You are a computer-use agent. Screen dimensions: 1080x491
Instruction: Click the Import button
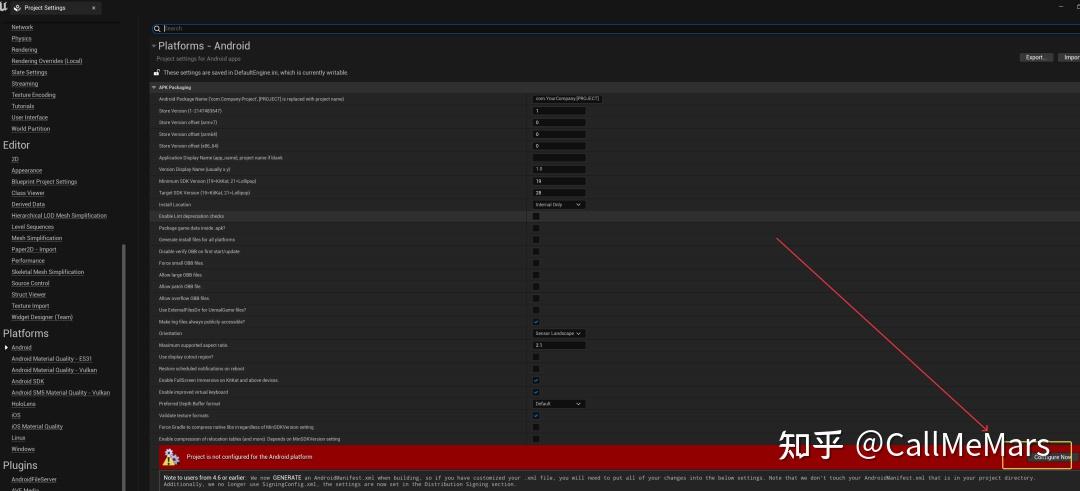tap(1069, 57)
